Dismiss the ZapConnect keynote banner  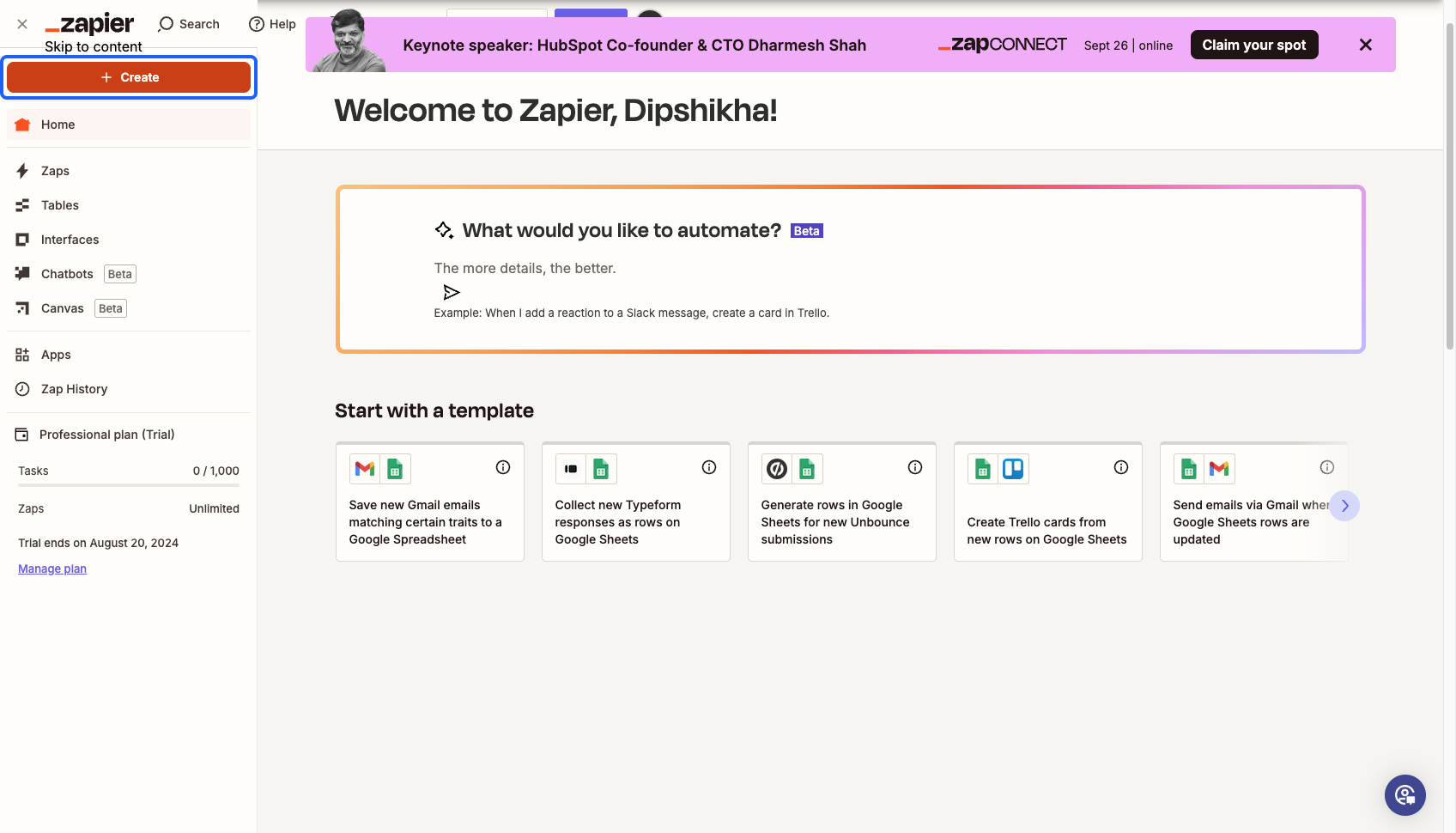coord(1366,45)
